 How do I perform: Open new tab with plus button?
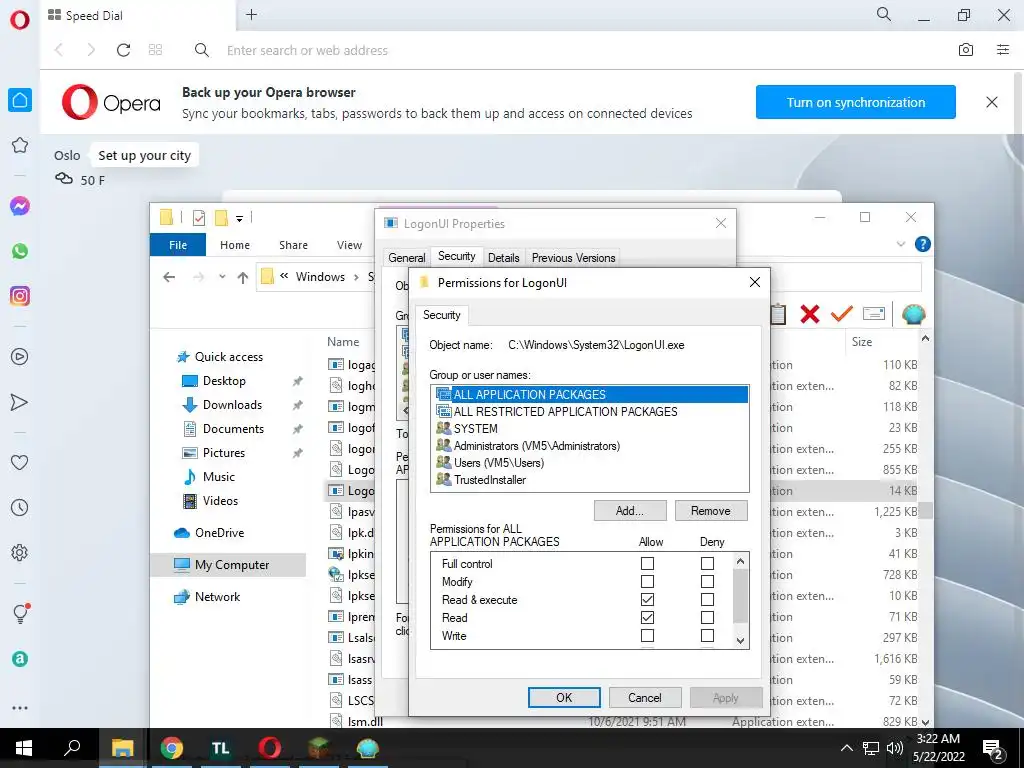251,14
